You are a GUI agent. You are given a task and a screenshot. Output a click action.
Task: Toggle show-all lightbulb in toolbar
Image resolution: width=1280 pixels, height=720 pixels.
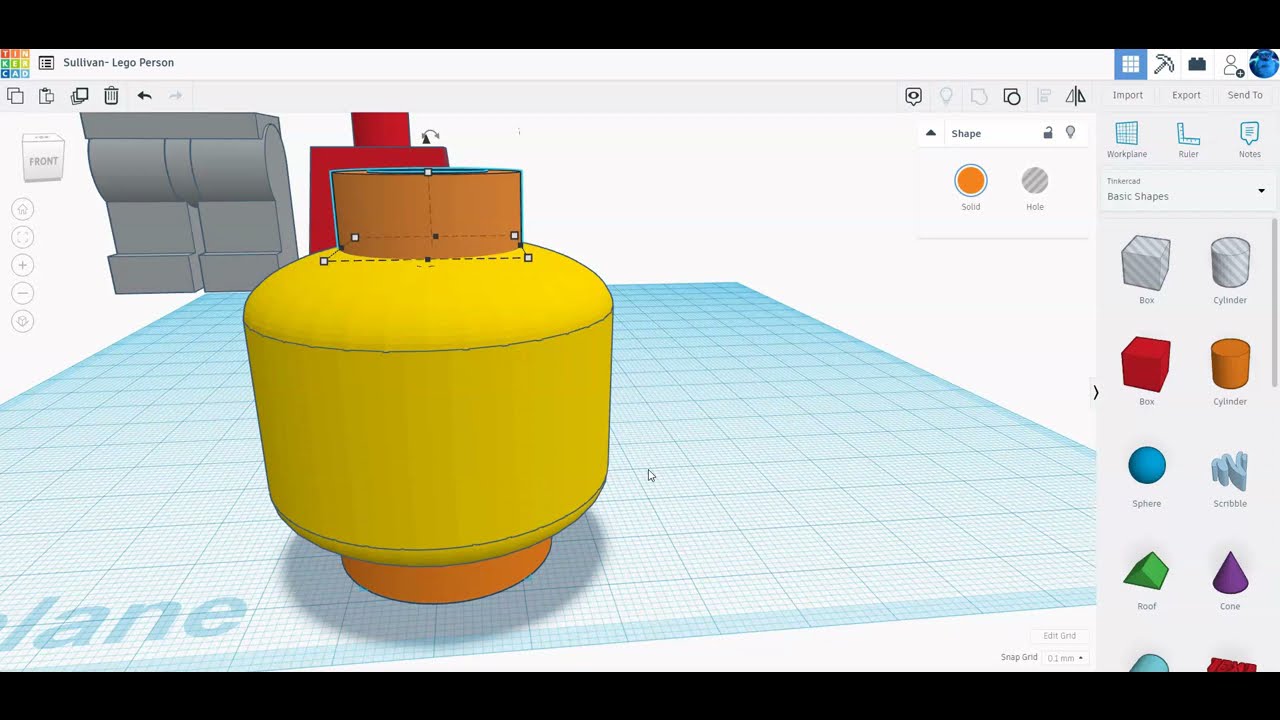(x=946, y=96)
